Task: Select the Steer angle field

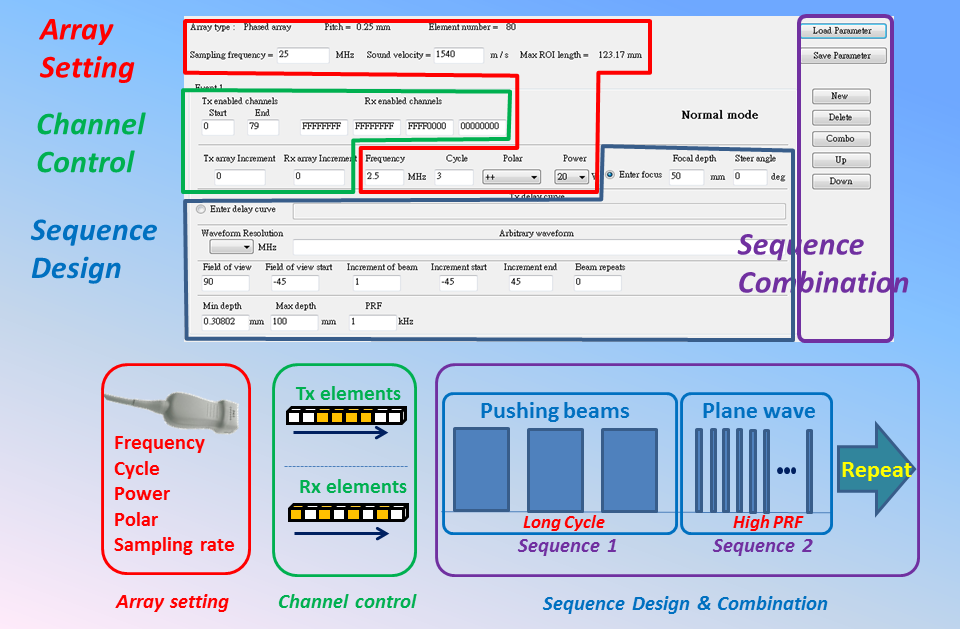Action: [749, 176]
